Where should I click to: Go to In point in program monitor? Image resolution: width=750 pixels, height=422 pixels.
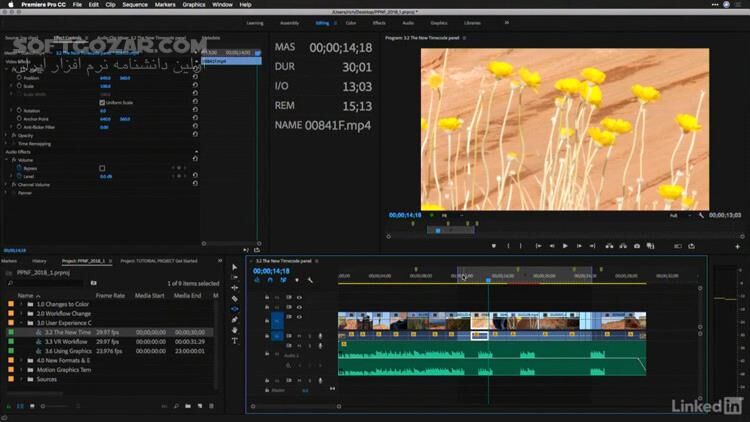click(539, 246)
